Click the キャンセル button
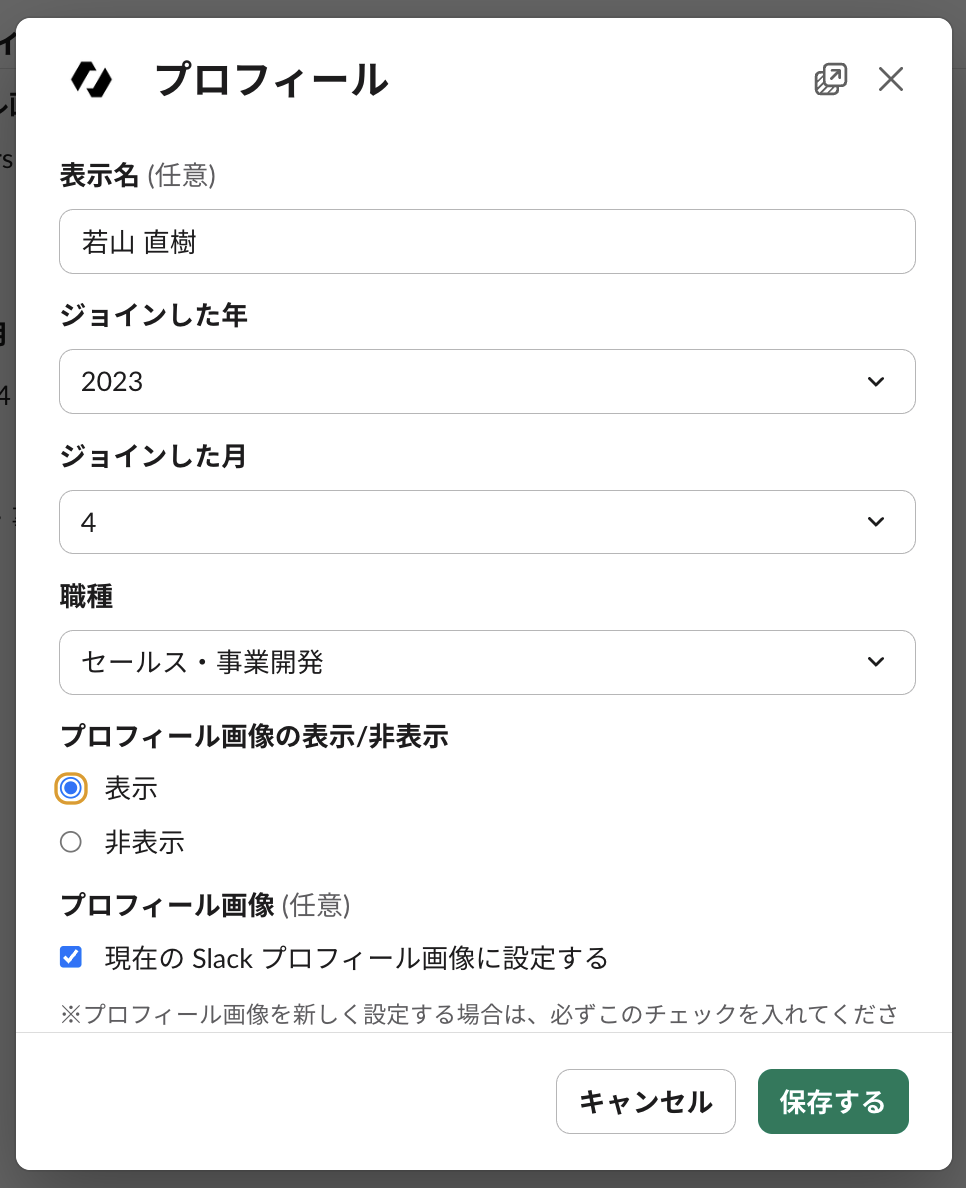 coord(645,1102)
